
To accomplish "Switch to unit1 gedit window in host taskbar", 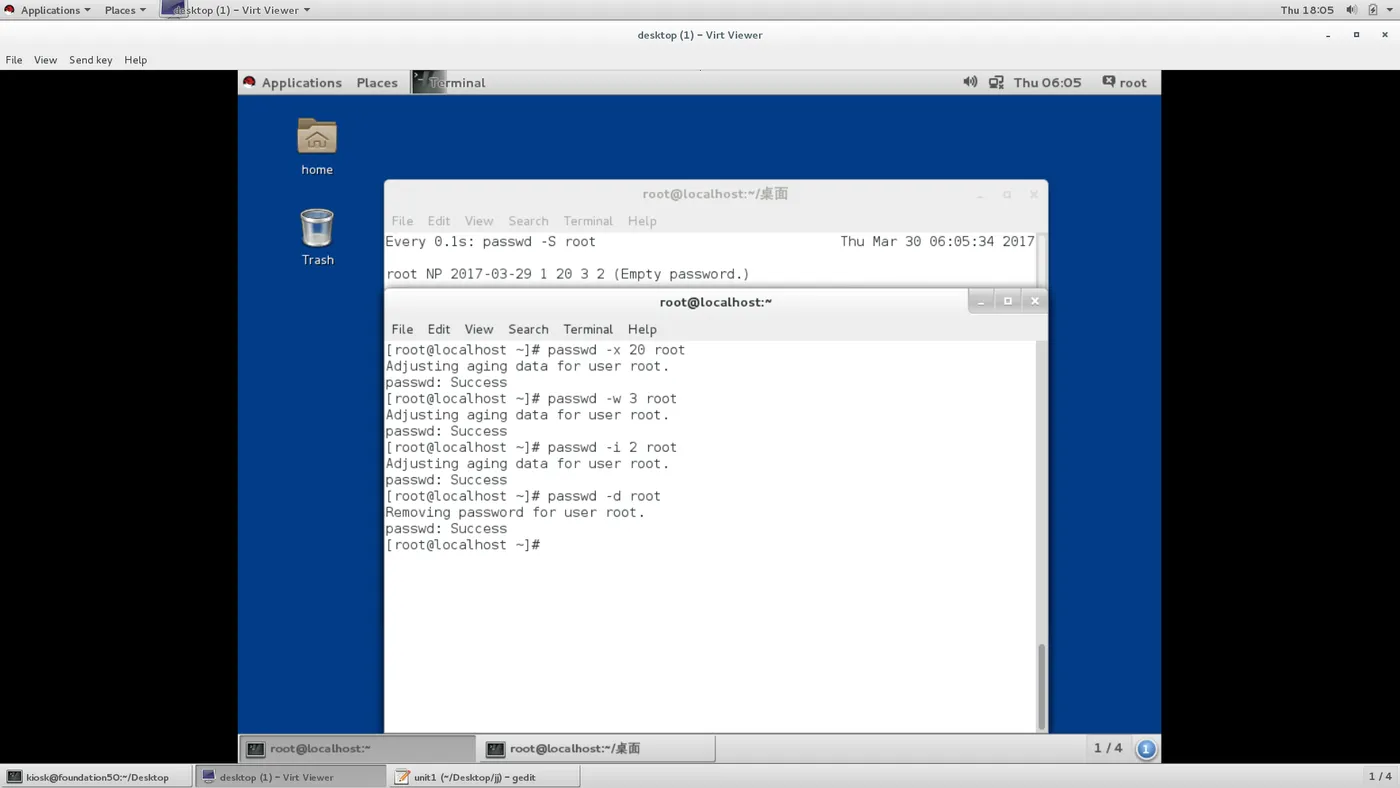I will click(x=483, y=777).
